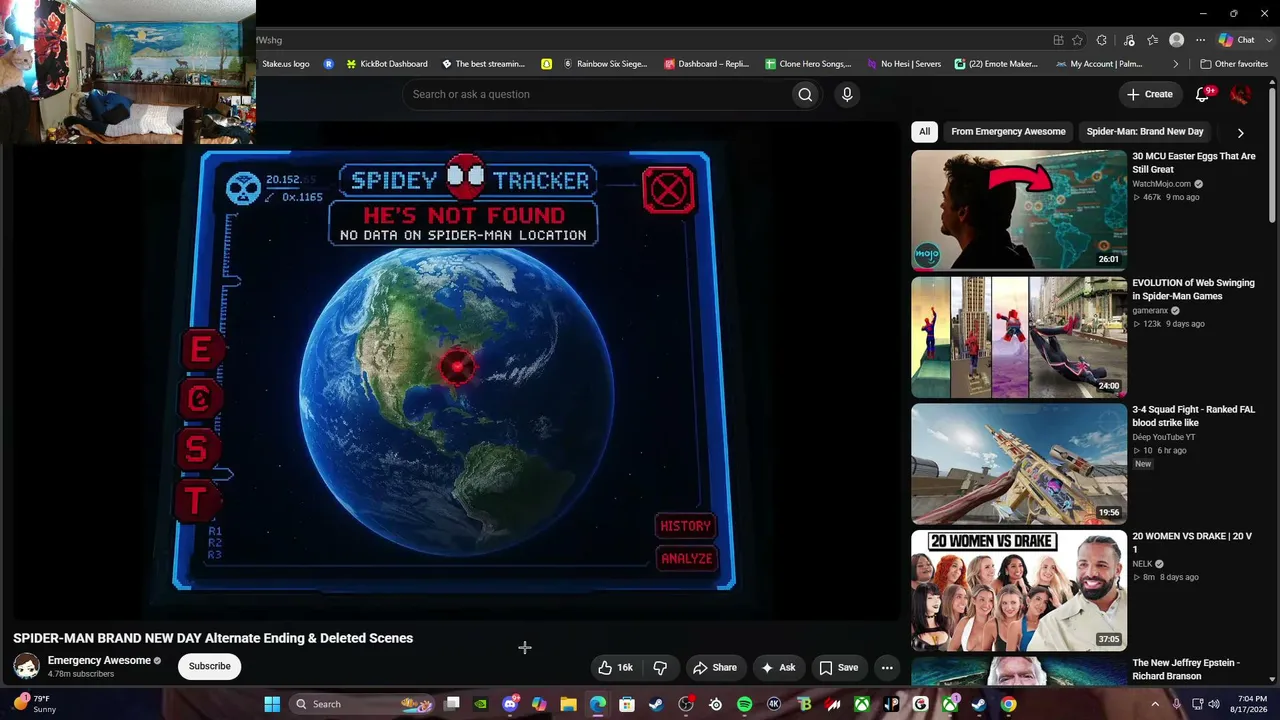Dislike the video with thumbs down
The image size is (1280, 720).
[660, 667]
